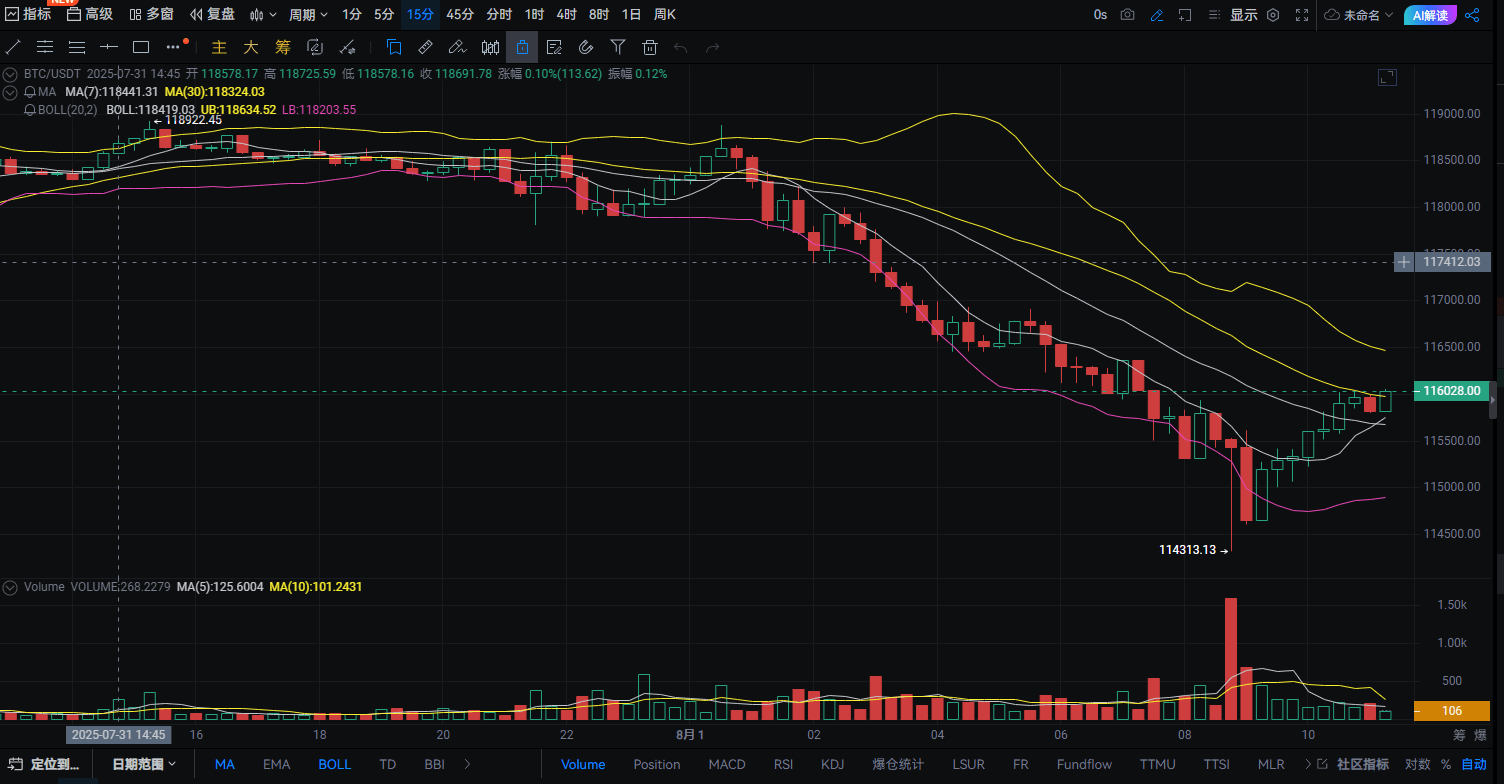The height and width of the screenshot is (784, 1504).
Task: Take chart screenshot with camera icon
Action: coord(1128,15)
